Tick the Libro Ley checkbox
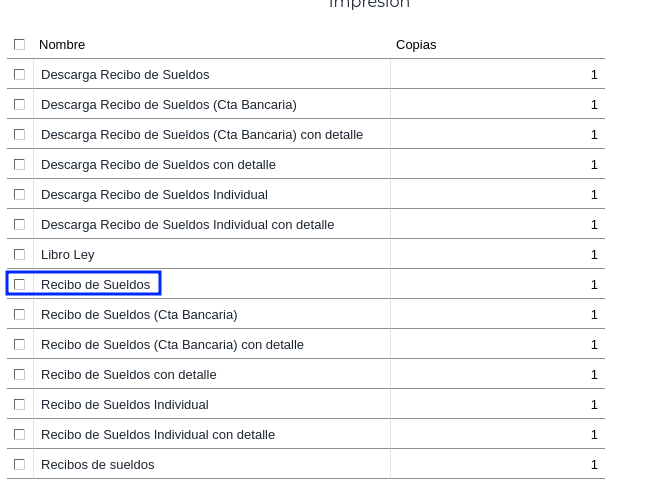Viewport: 658px width, 492px height. 19,255
